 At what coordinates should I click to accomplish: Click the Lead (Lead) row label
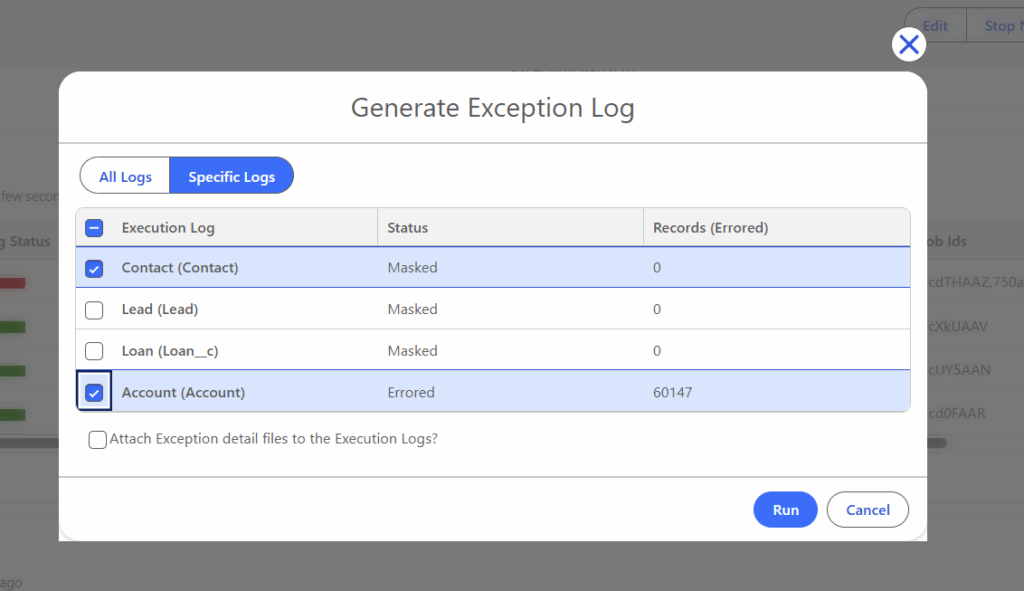click(160, 310)
